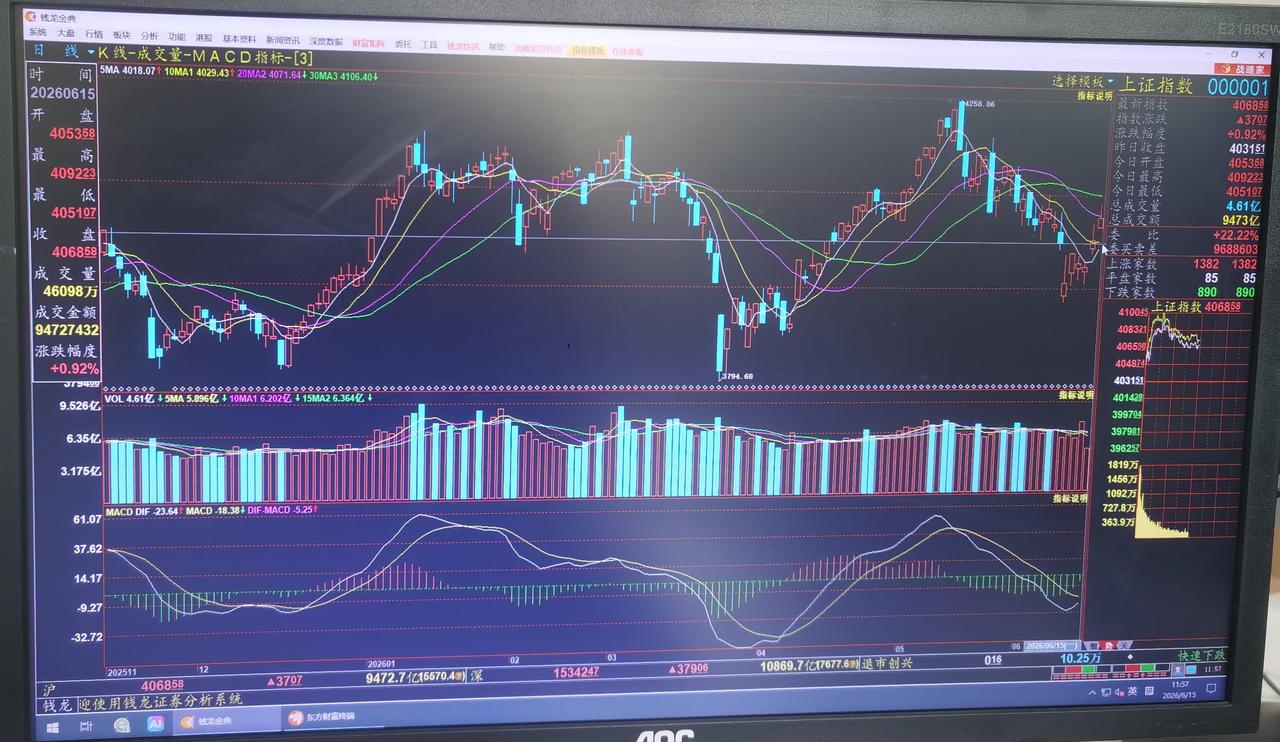This screenshot has height=742, width=1280.
Task: Click the 委比 +22.22% value
Action: (x=1235, y=235)
